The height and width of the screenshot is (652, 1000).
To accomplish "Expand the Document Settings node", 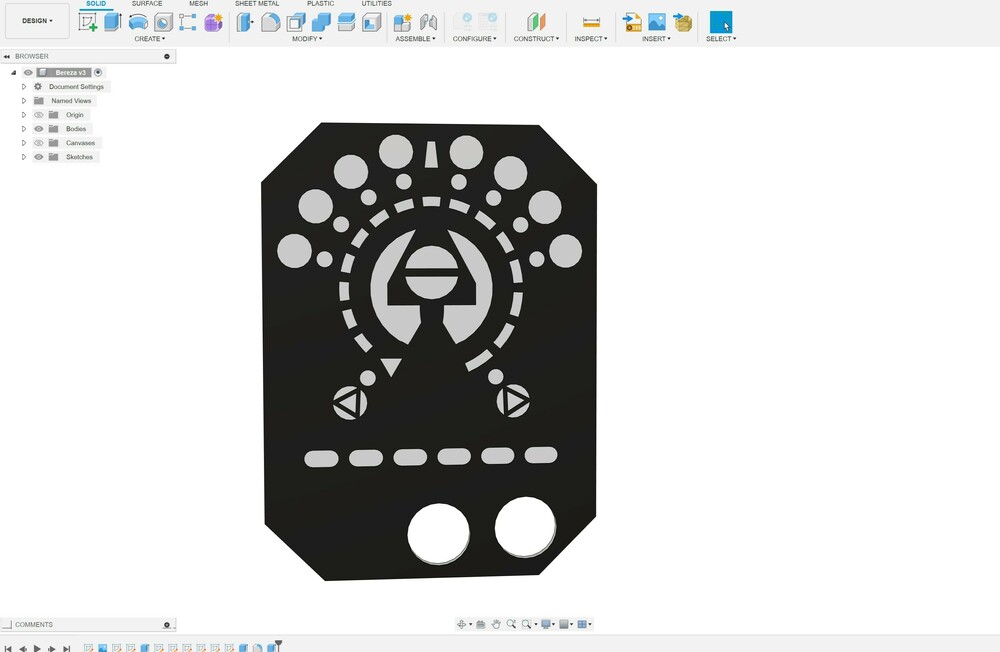I will tap(24, 87).
